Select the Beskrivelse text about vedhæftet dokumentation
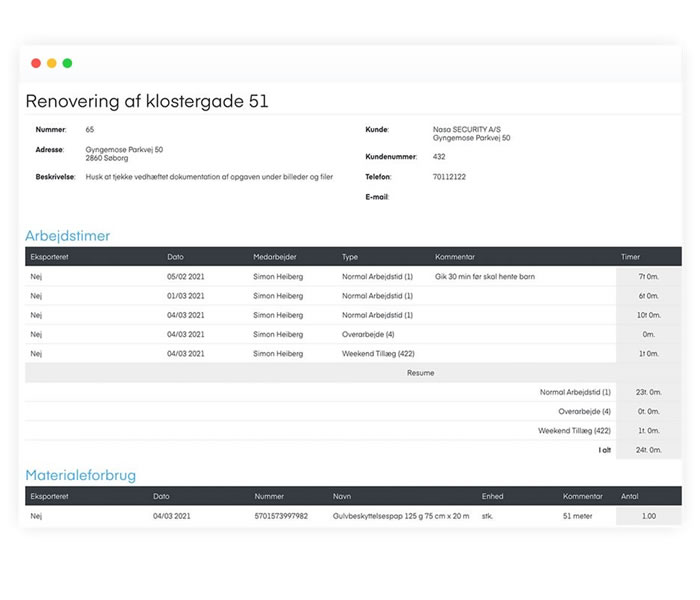700x600 pixels. pos(209,177)
